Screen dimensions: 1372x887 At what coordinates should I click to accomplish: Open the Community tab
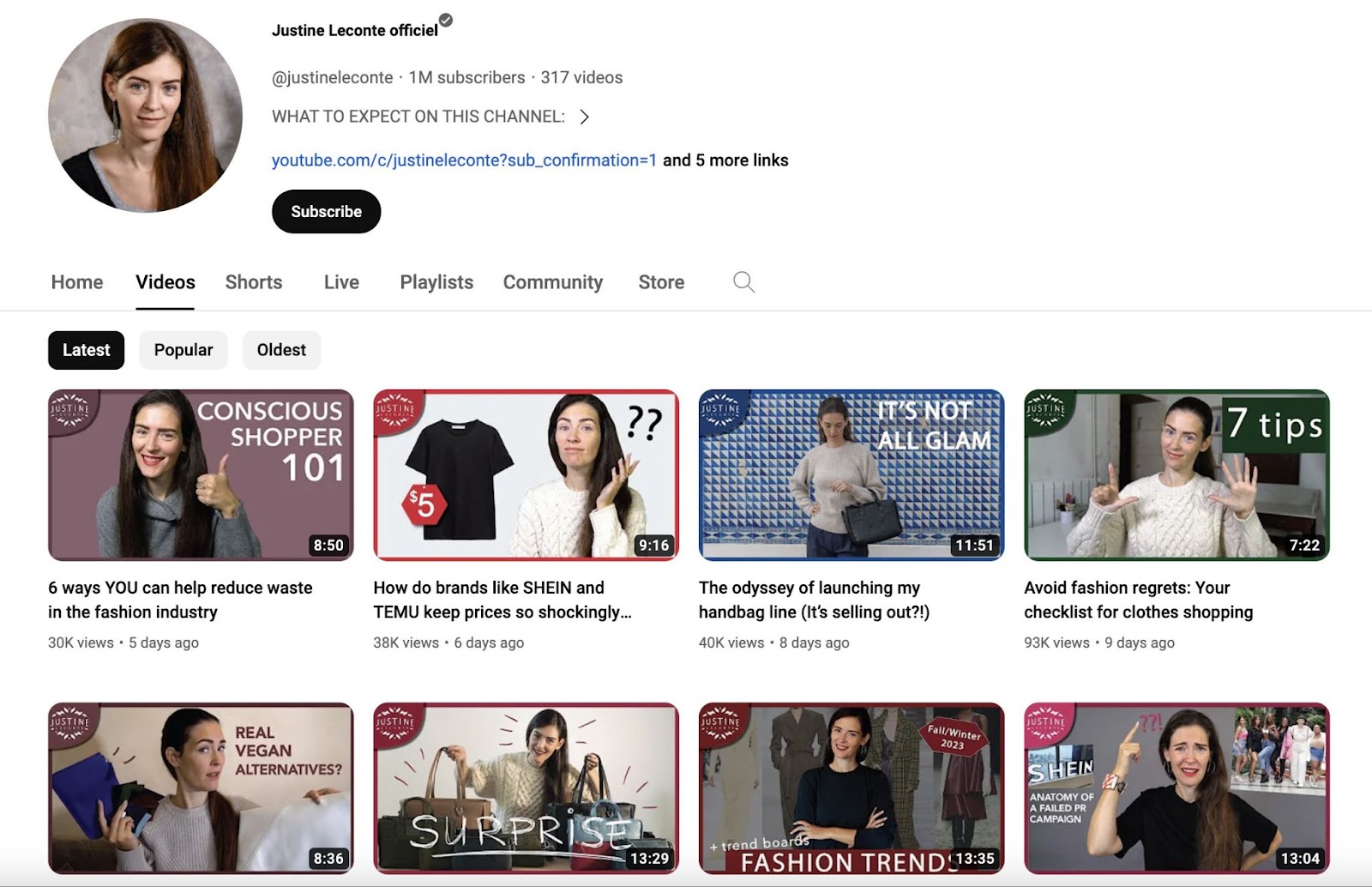552,281
